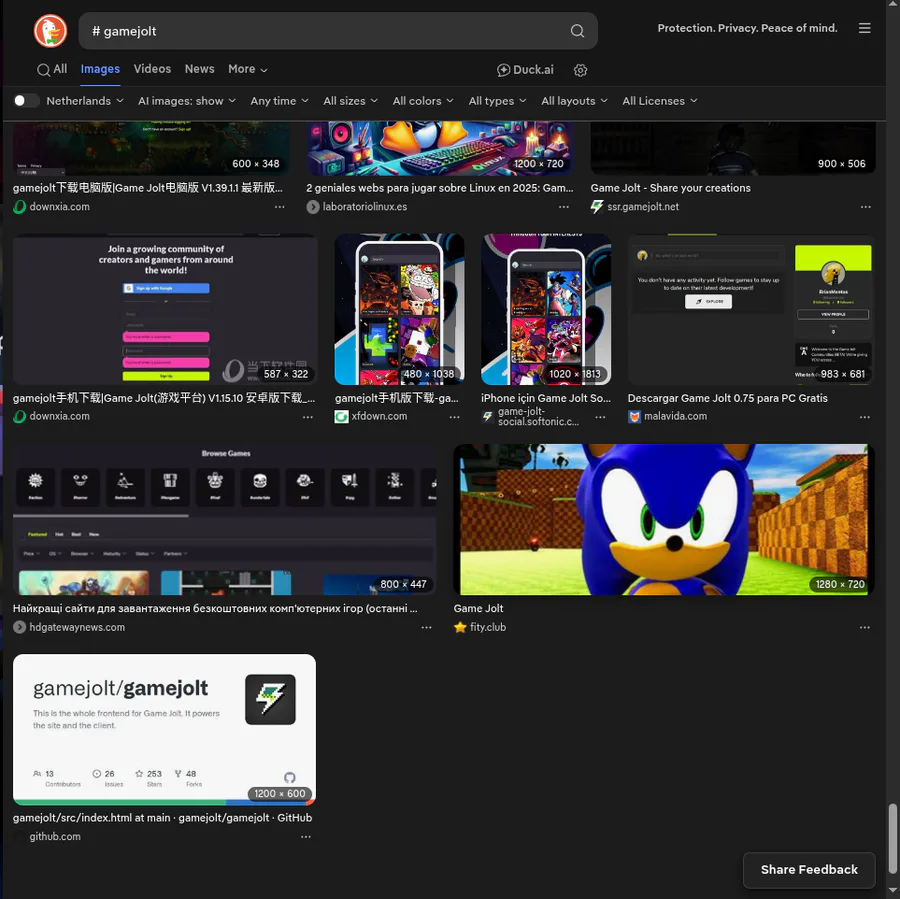
Task: Select the Images tab
Action: (x=100, y=69)
